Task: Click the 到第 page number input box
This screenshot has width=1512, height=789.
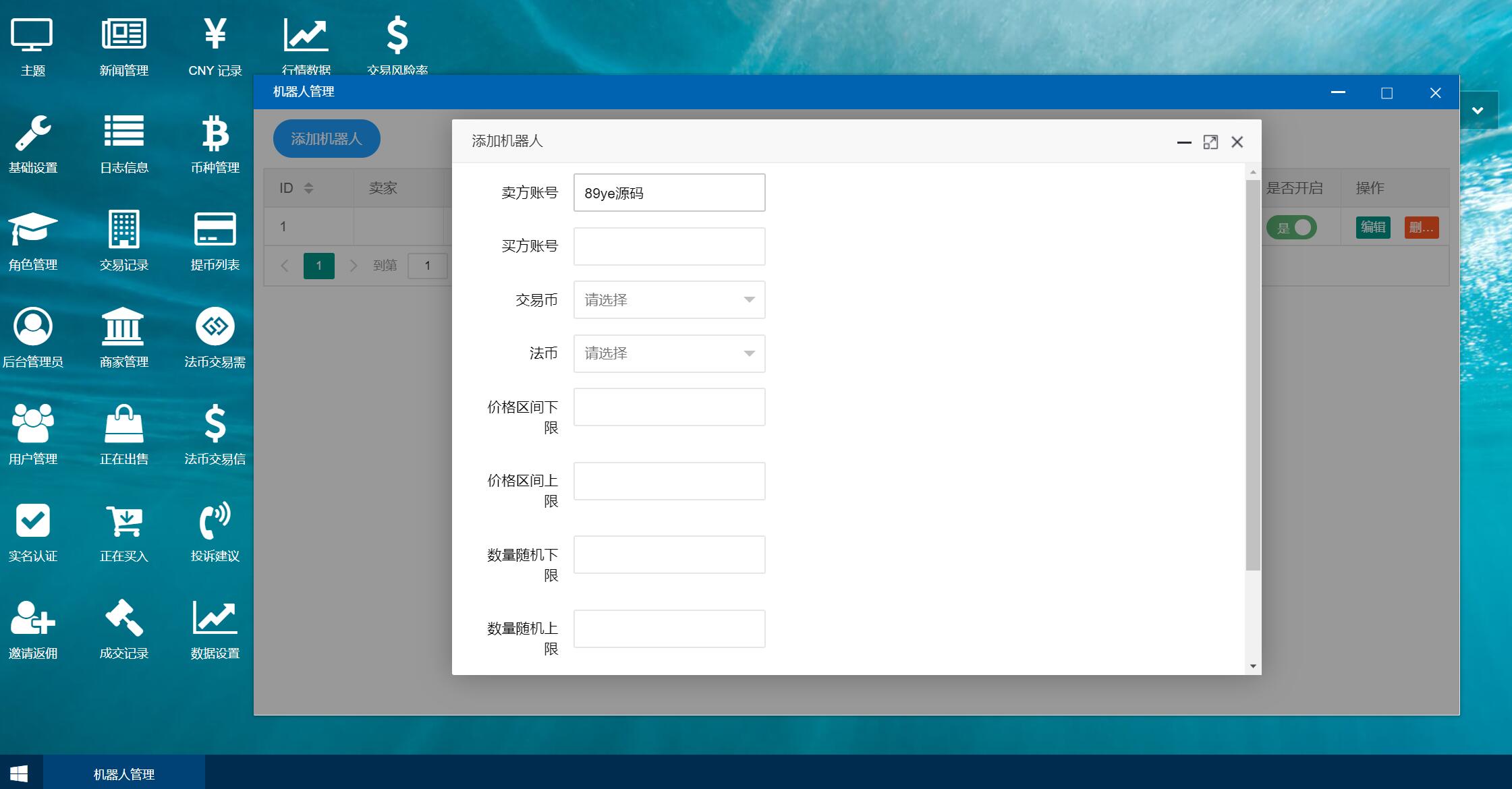Action: pyautogui.click(x=427, y=266)
